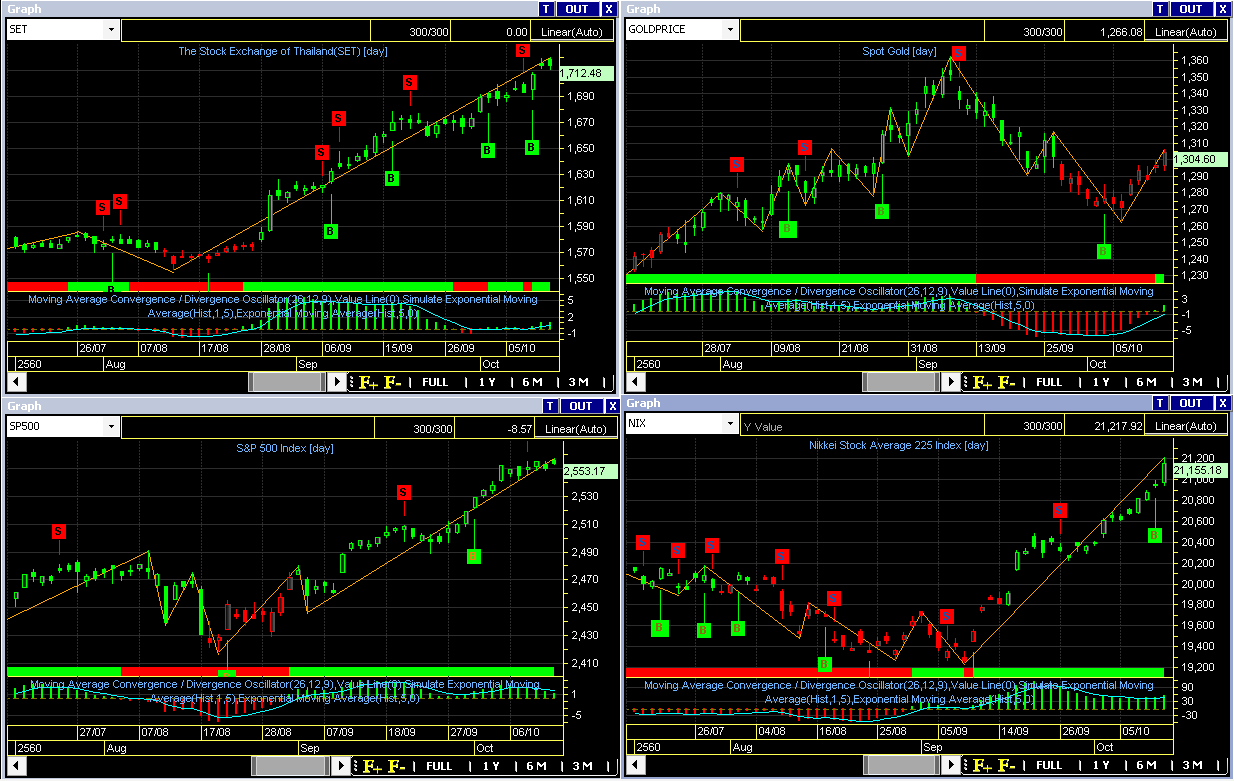Click the GOLDPRICE symbol text field
Image resolution: width=1234 pixels, height=781 pixels.
point(674,30)
